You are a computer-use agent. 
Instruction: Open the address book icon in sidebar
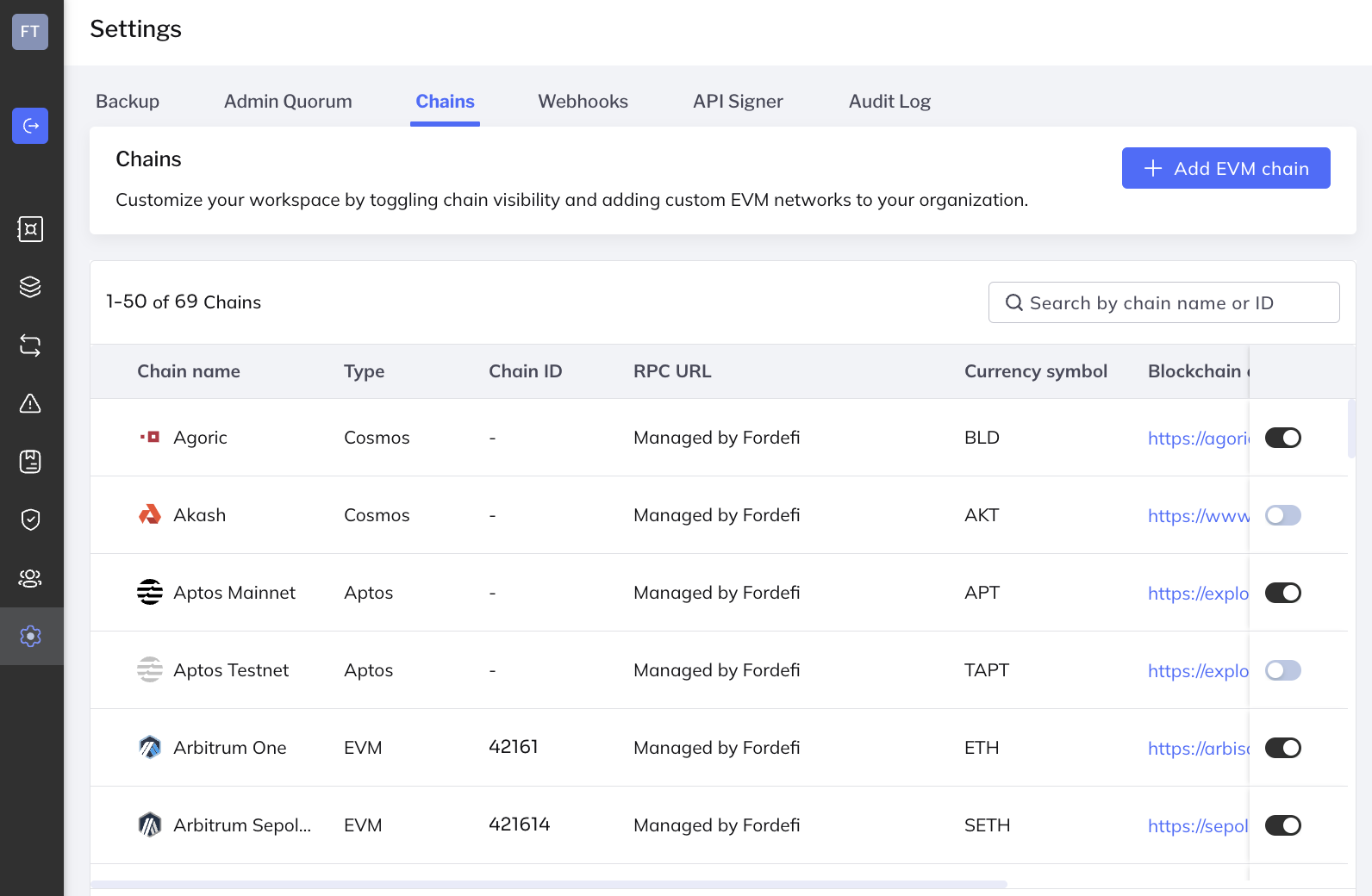pyautogui.click(x=30, y=462)
